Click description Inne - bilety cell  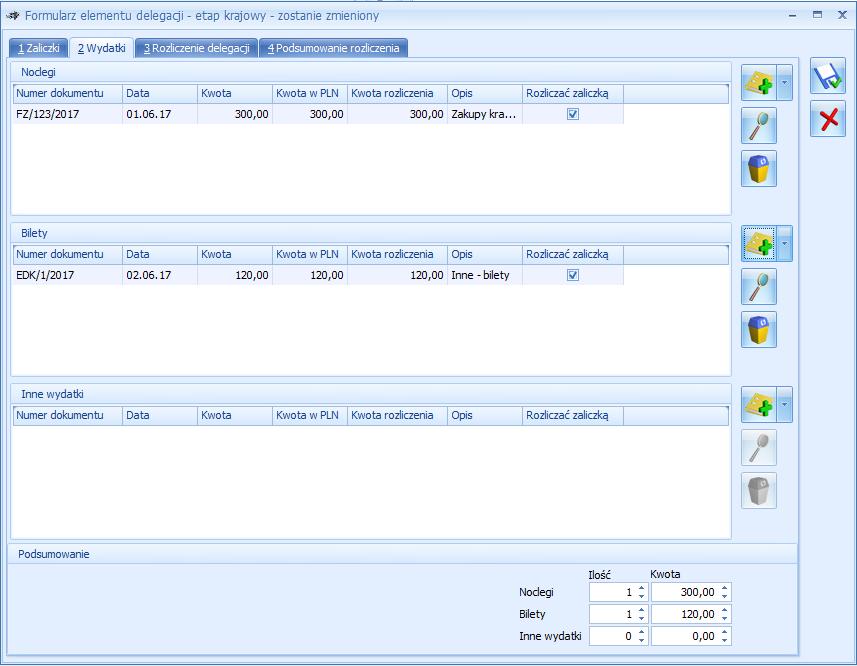[x=485, y=275]
